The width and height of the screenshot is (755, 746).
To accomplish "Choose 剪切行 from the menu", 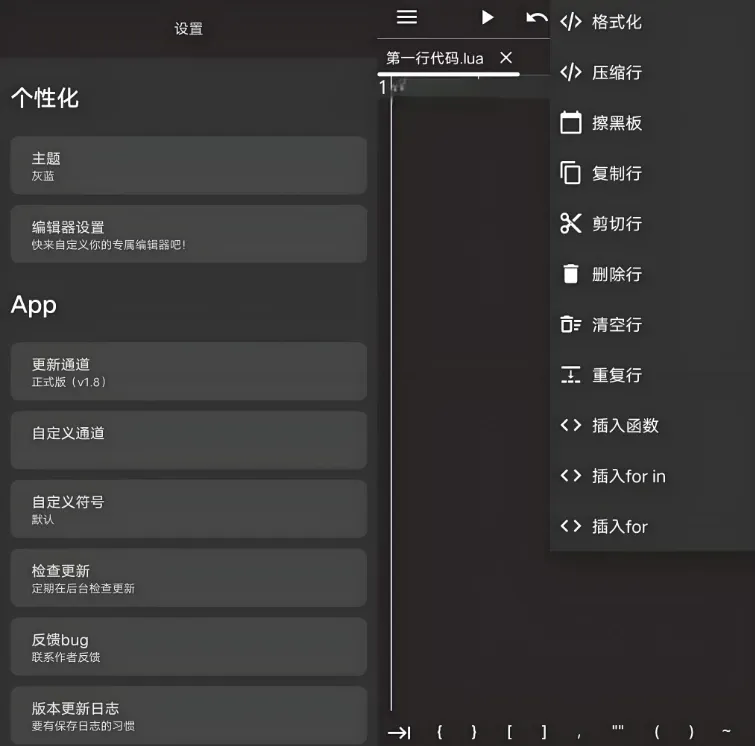I will click(x=652, y=223).
